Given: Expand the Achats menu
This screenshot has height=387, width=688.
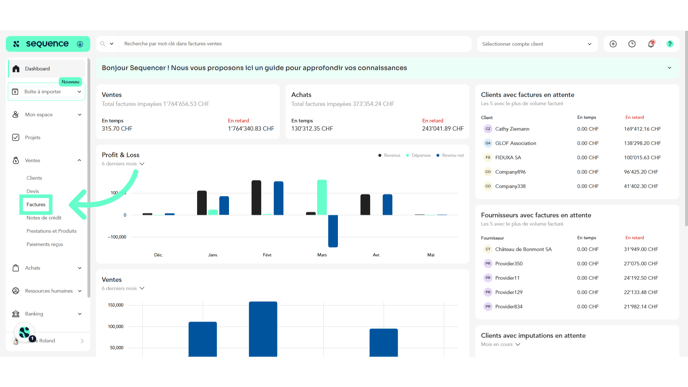Looking at the screenshot, I should [79, 268].
